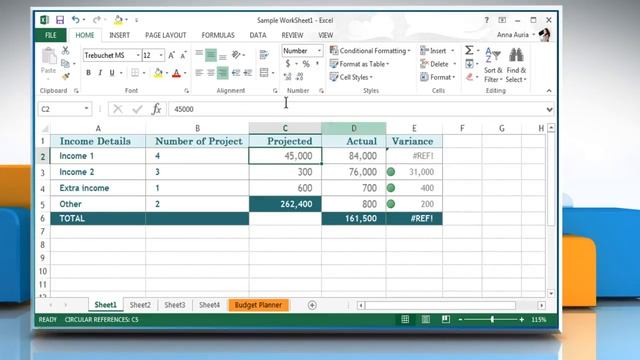Click Increase Decimal icon
Screen dimensions: 640x360
click(287, 76)
